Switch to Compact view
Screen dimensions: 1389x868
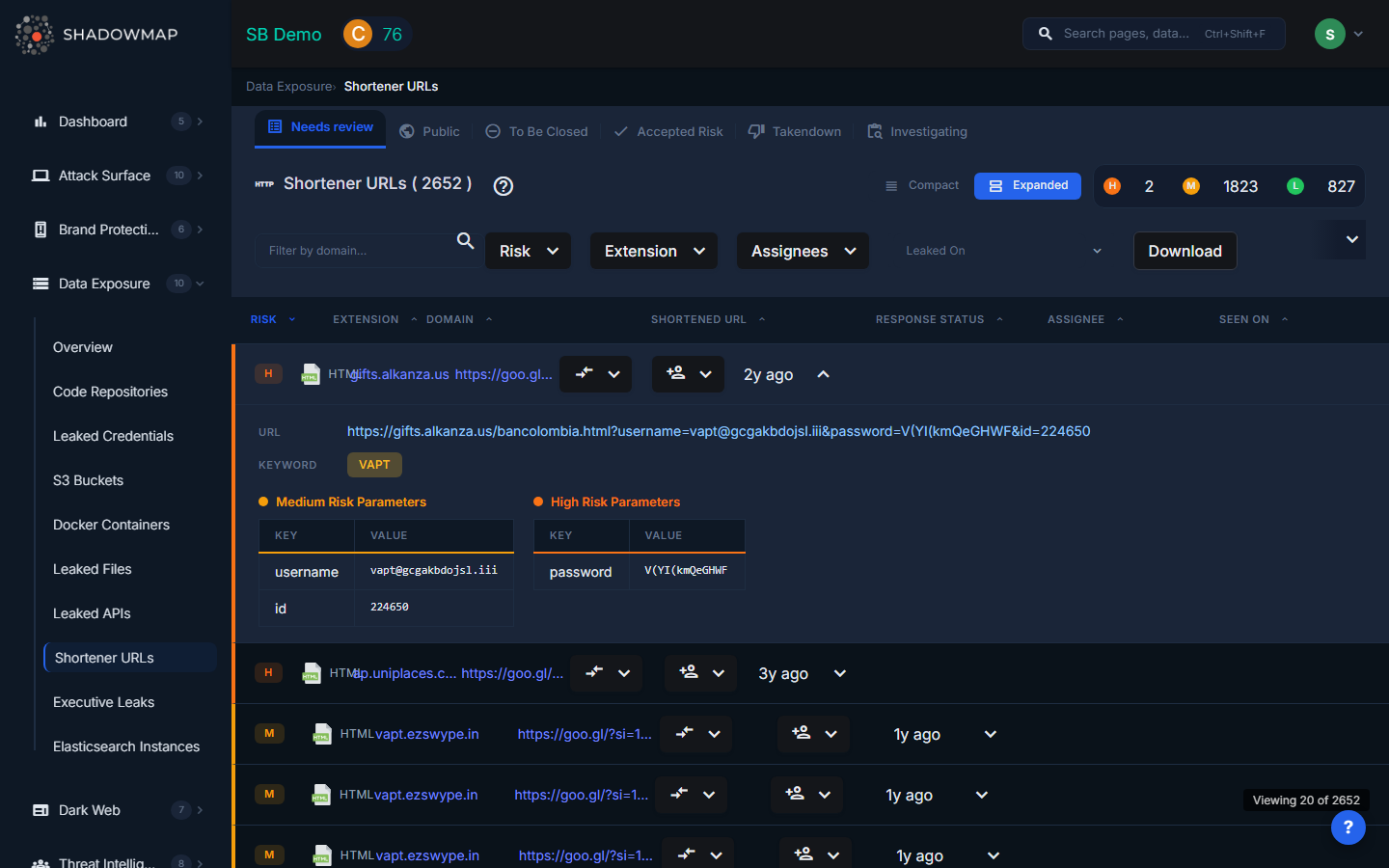pos(922,186)
